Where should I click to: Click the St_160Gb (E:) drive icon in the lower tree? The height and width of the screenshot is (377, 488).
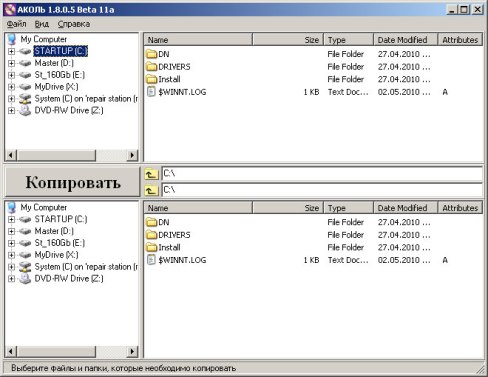pyautogui.click(x=25, y=243)
